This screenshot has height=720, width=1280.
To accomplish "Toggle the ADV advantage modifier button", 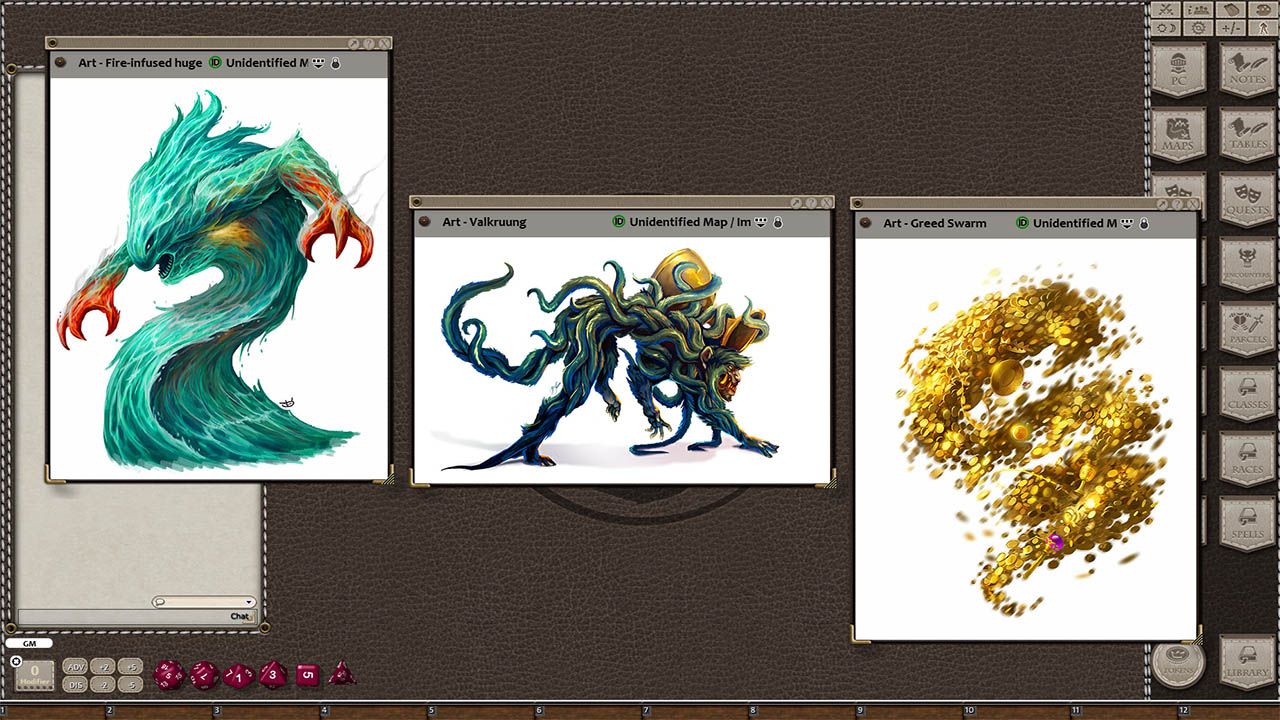I will click(75, 666).
